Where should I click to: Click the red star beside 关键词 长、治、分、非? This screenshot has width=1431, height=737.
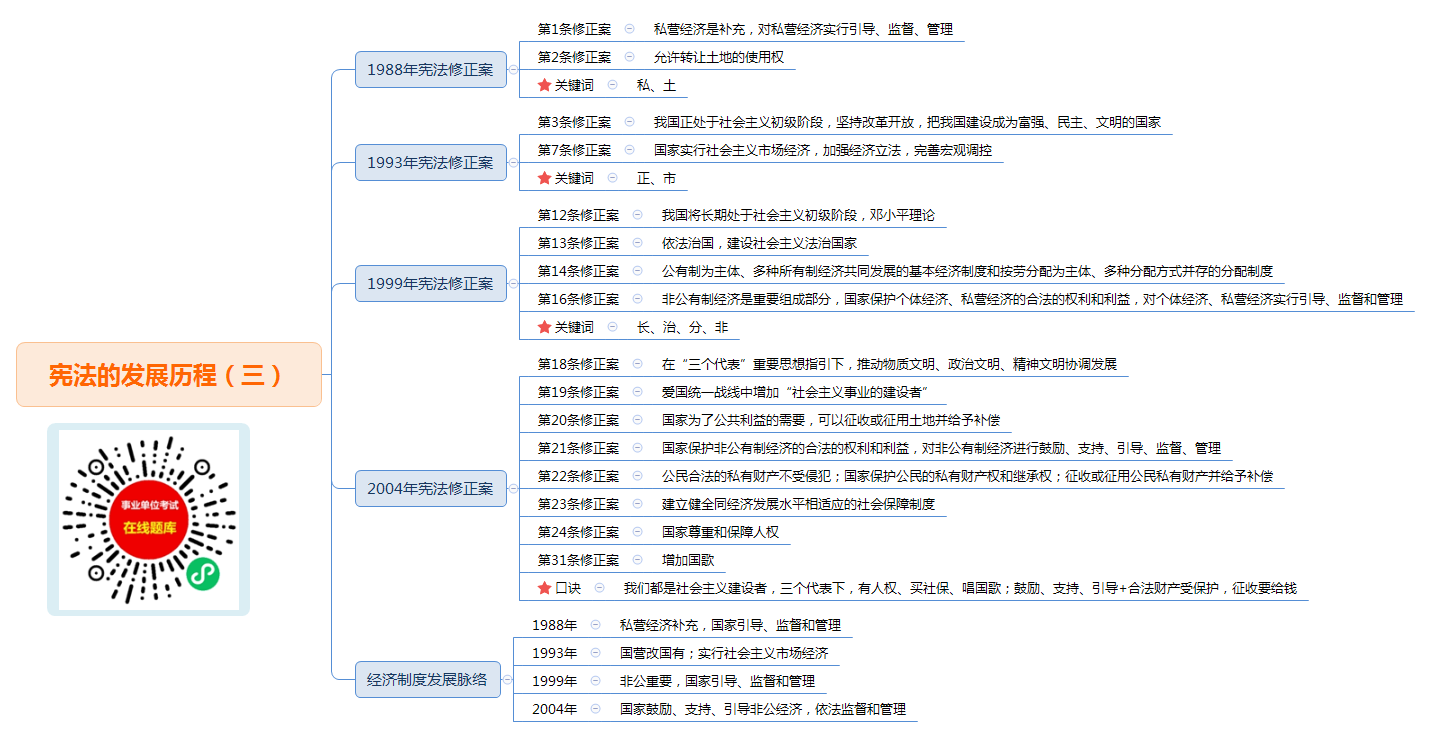544,327
